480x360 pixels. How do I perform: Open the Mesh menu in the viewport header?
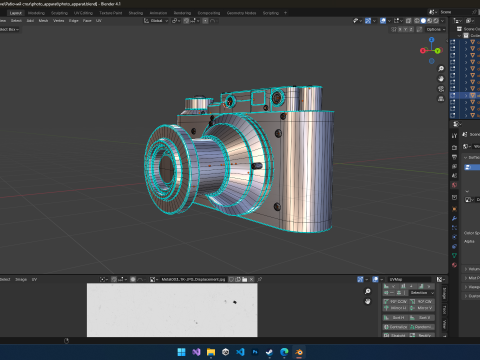(x=43, y=21)
